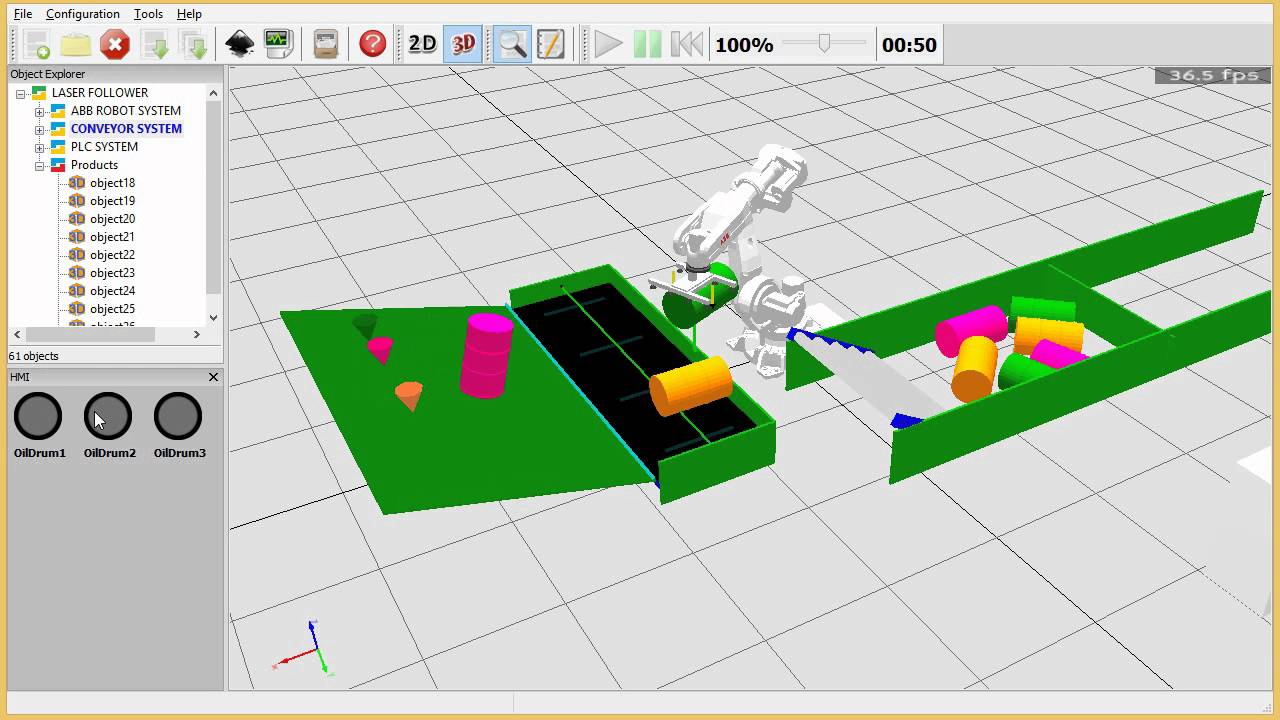Click the orange drum on the conveyor
The image size is (1280, 720).
coord(692,384)
